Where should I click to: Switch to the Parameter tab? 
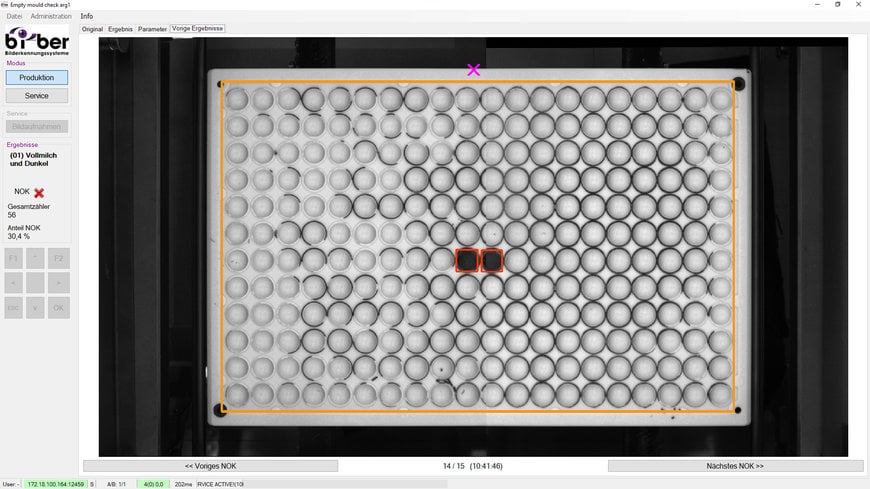click(152, 29)
